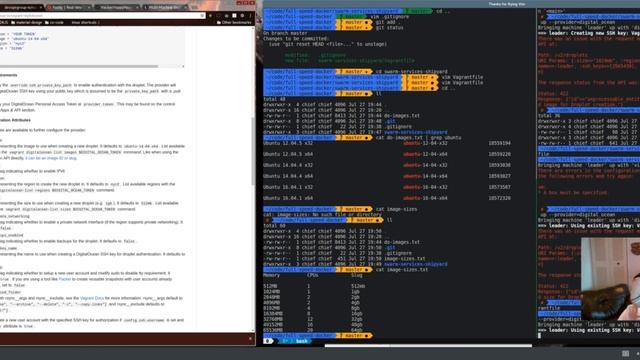This screenshot has height=360, width=640.
Task: Close the bottom bar in the browser
Action: click(250, 338)
